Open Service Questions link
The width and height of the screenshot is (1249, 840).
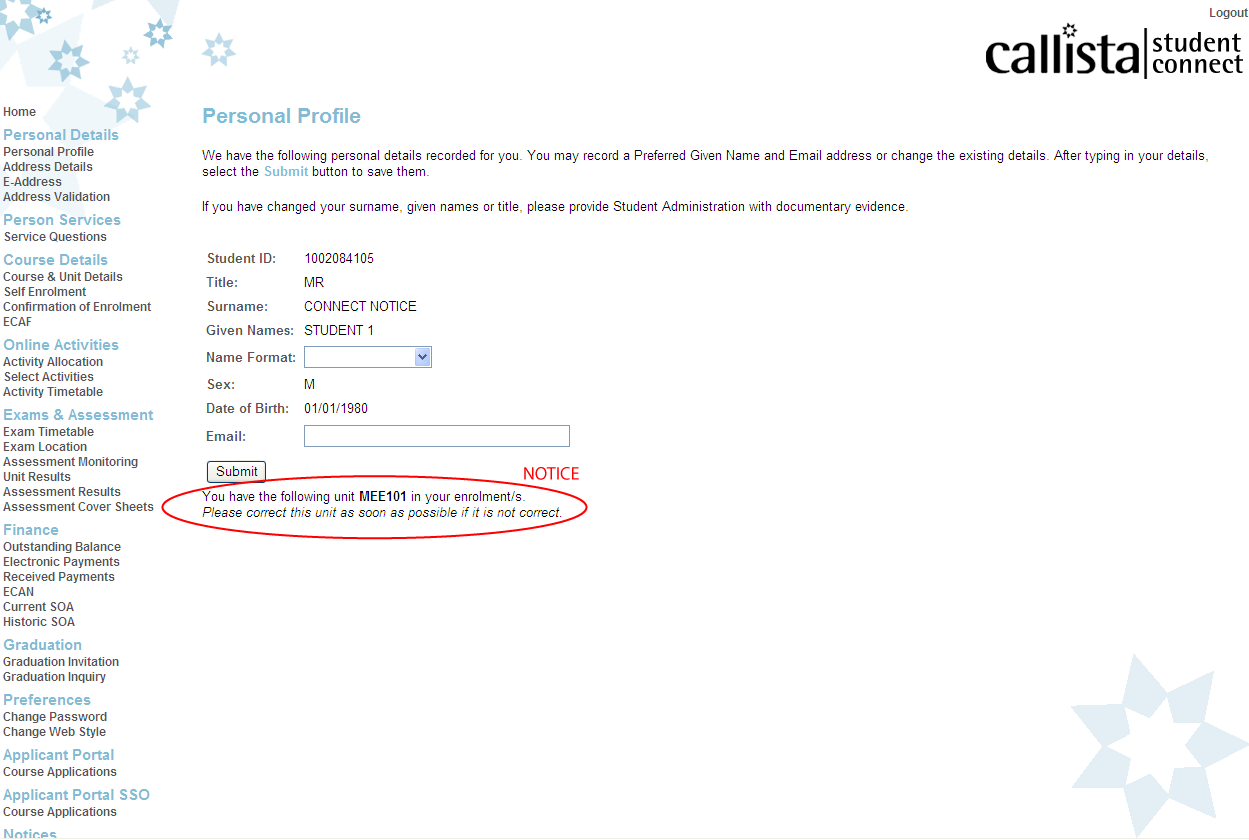(55, 237)
